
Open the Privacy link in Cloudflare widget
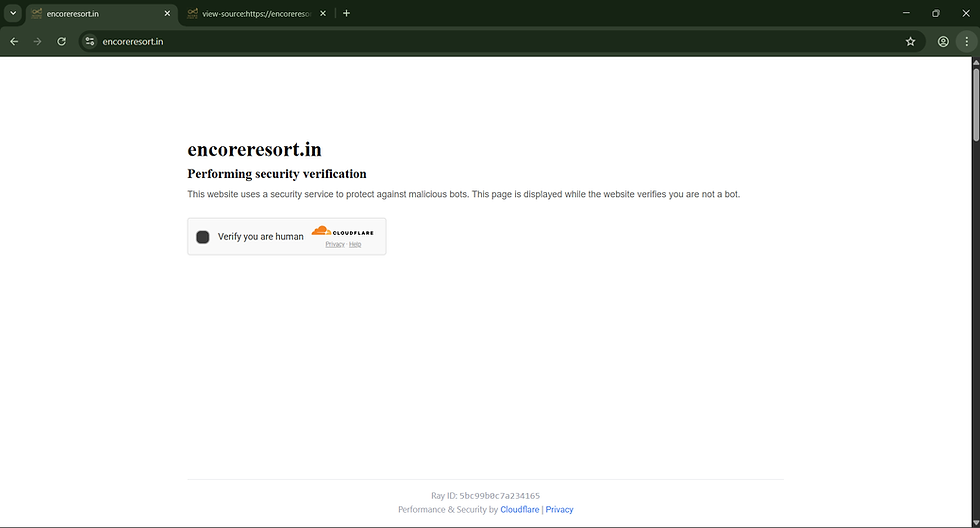(x=335, y=244)
